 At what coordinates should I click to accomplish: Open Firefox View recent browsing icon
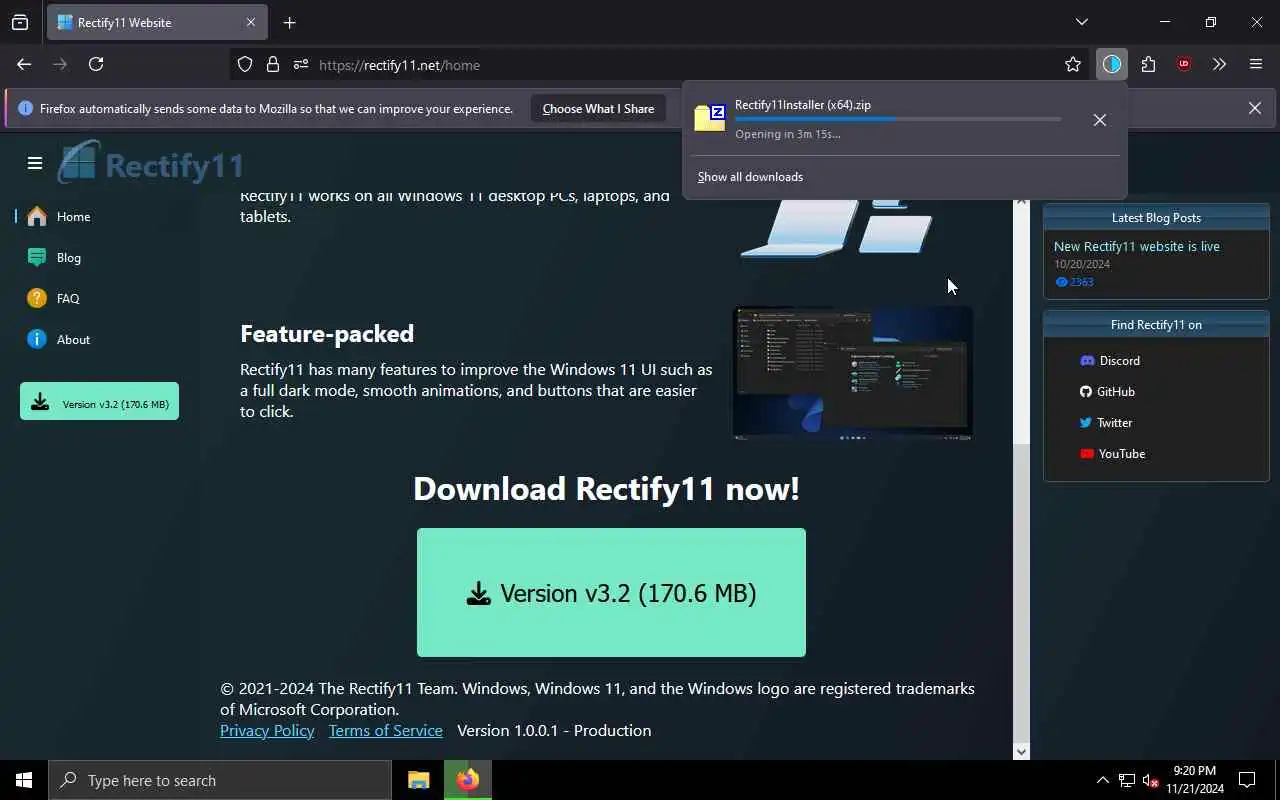[20, 22]
